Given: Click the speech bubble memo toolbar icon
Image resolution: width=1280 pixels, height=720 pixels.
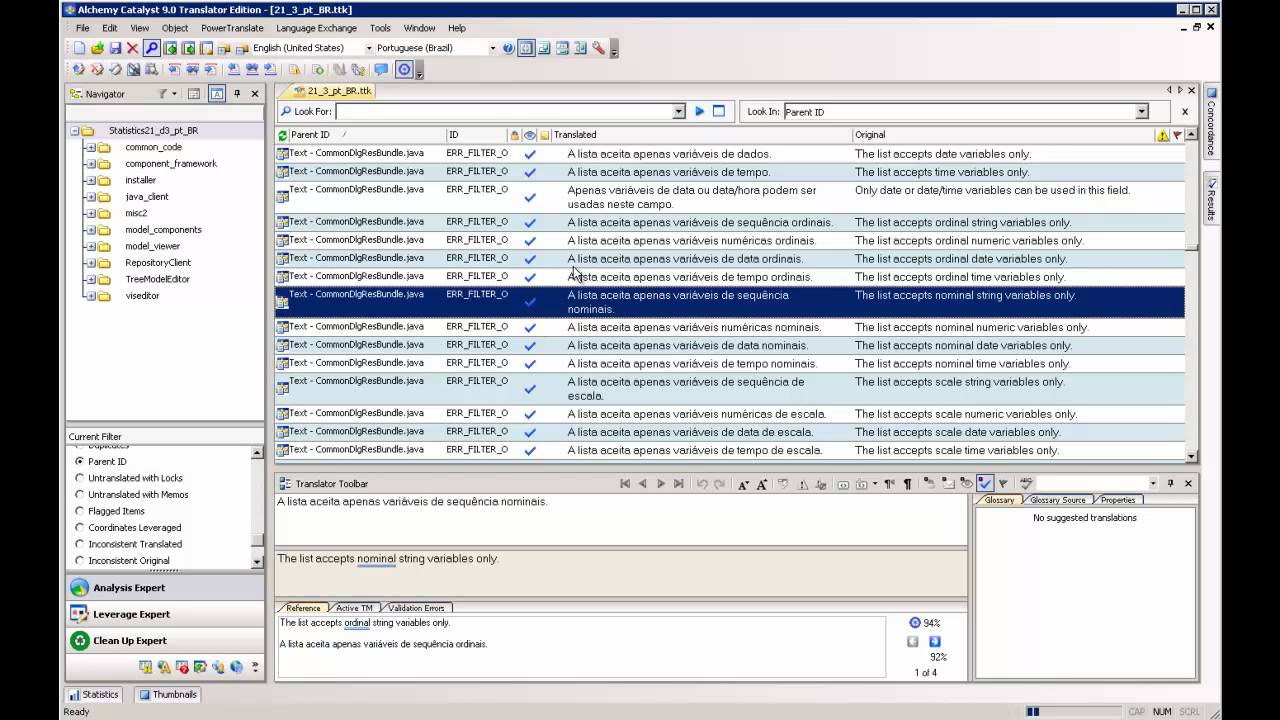Looking at the screenshot, I should [x=381, y=70].
